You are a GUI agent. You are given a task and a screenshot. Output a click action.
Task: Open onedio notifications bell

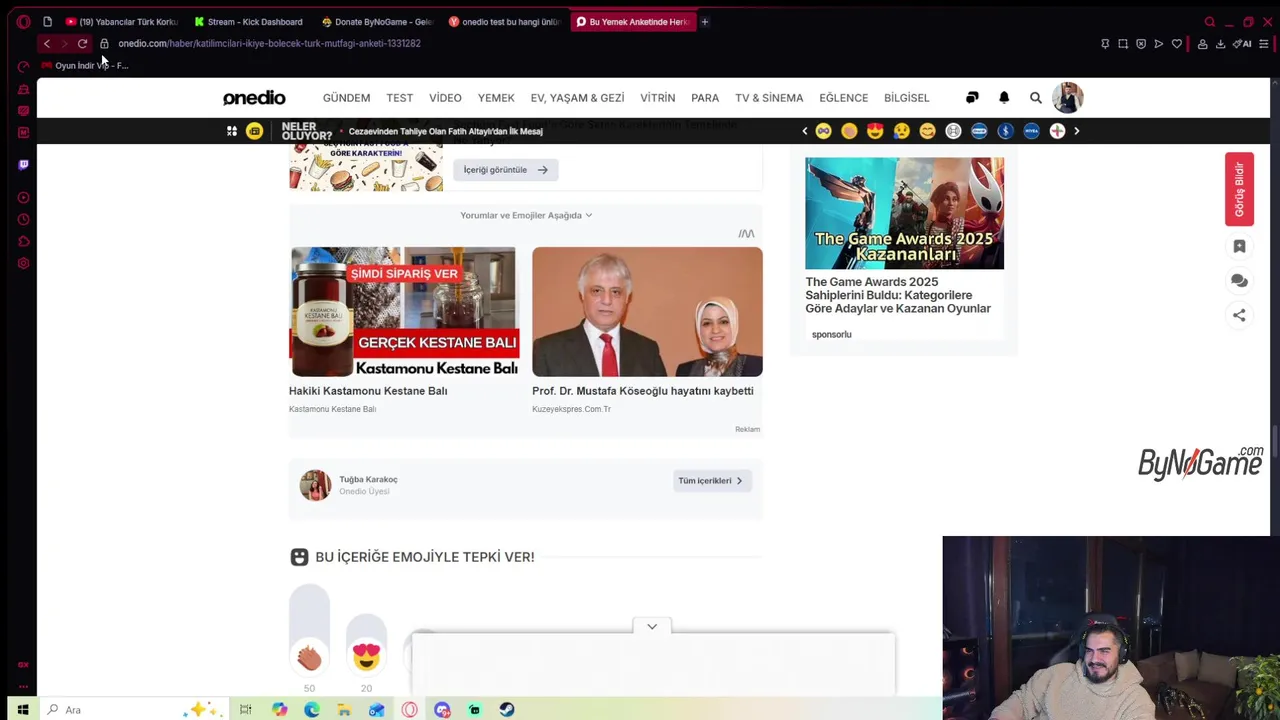(1004, 98)
